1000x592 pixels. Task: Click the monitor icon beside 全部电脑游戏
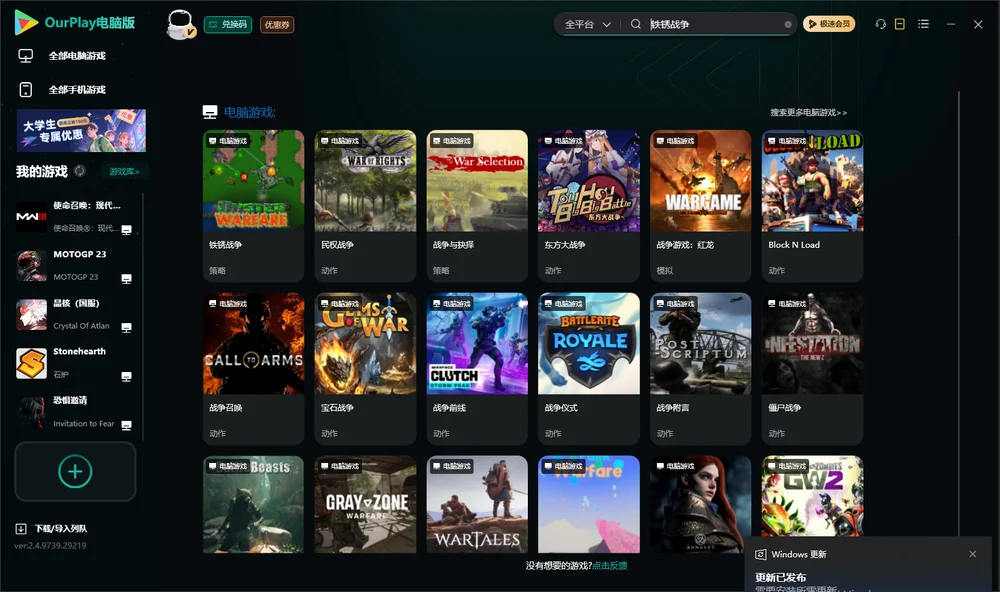[26, 56]
